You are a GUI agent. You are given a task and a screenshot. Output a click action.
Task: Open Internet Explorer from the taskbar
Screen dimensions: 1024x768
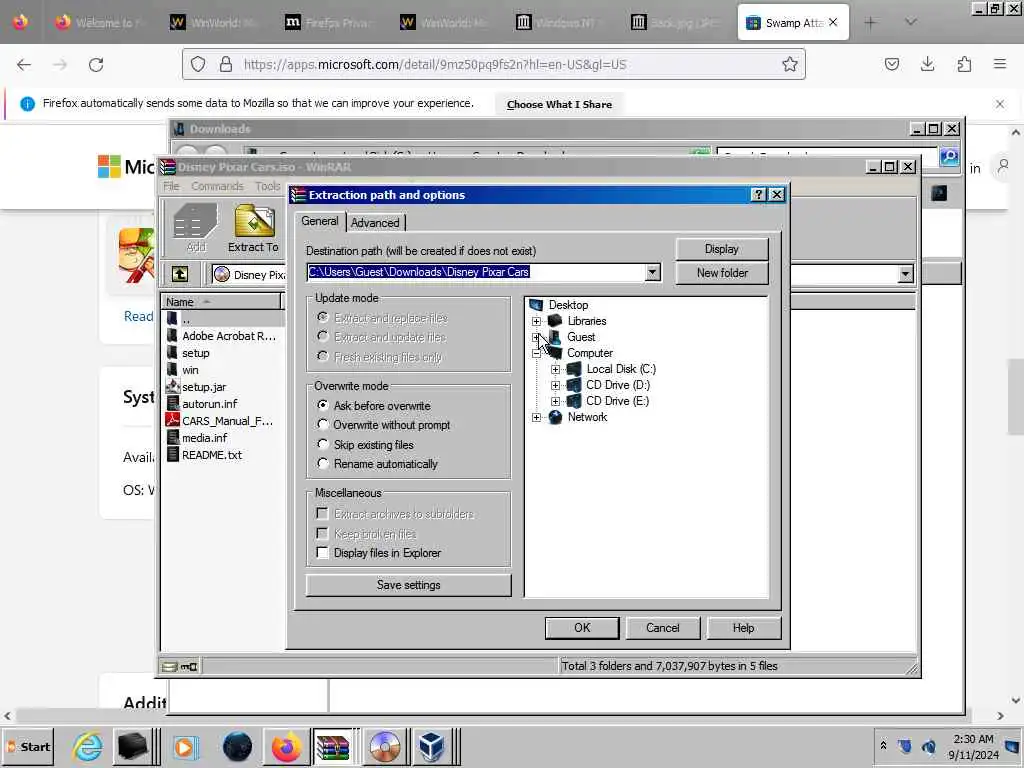(x=88, y=746)
